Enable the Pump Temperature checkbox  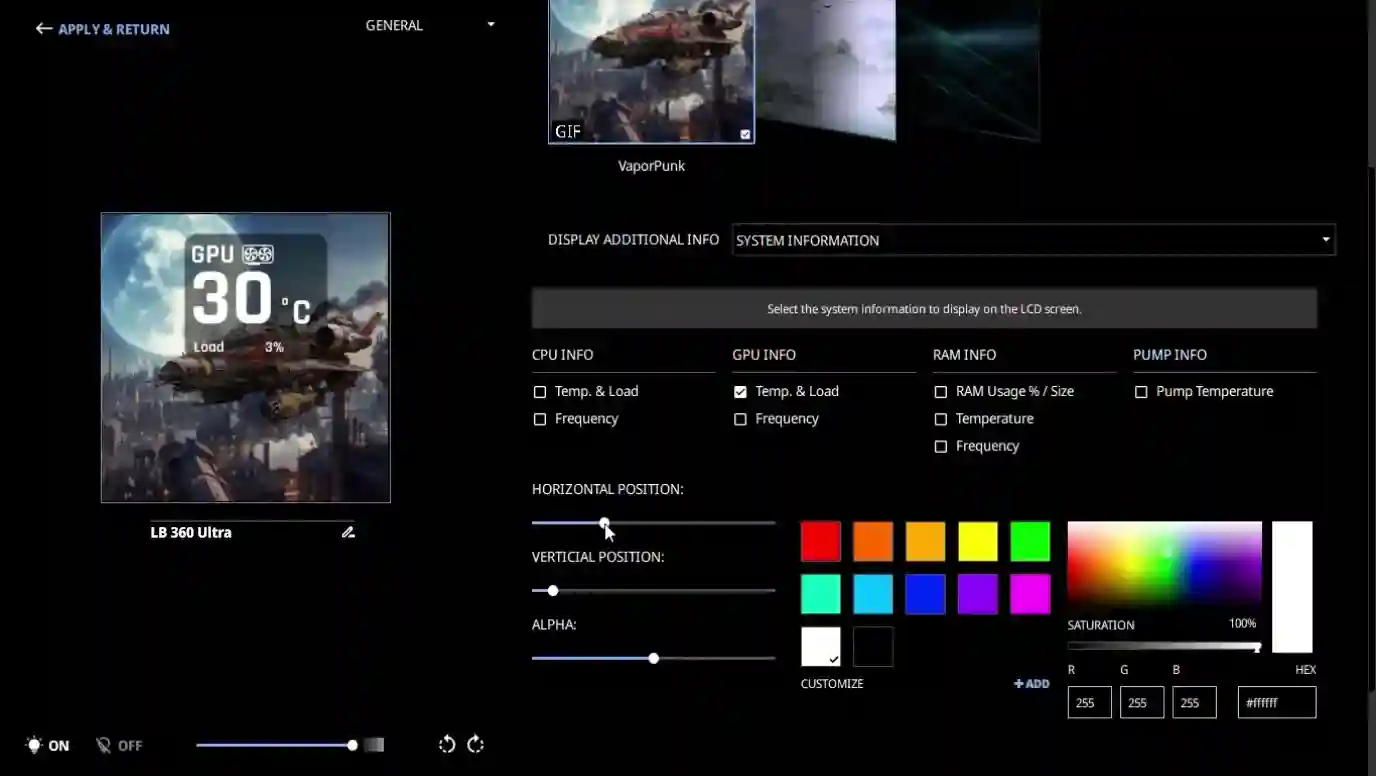pos(1141,392)
